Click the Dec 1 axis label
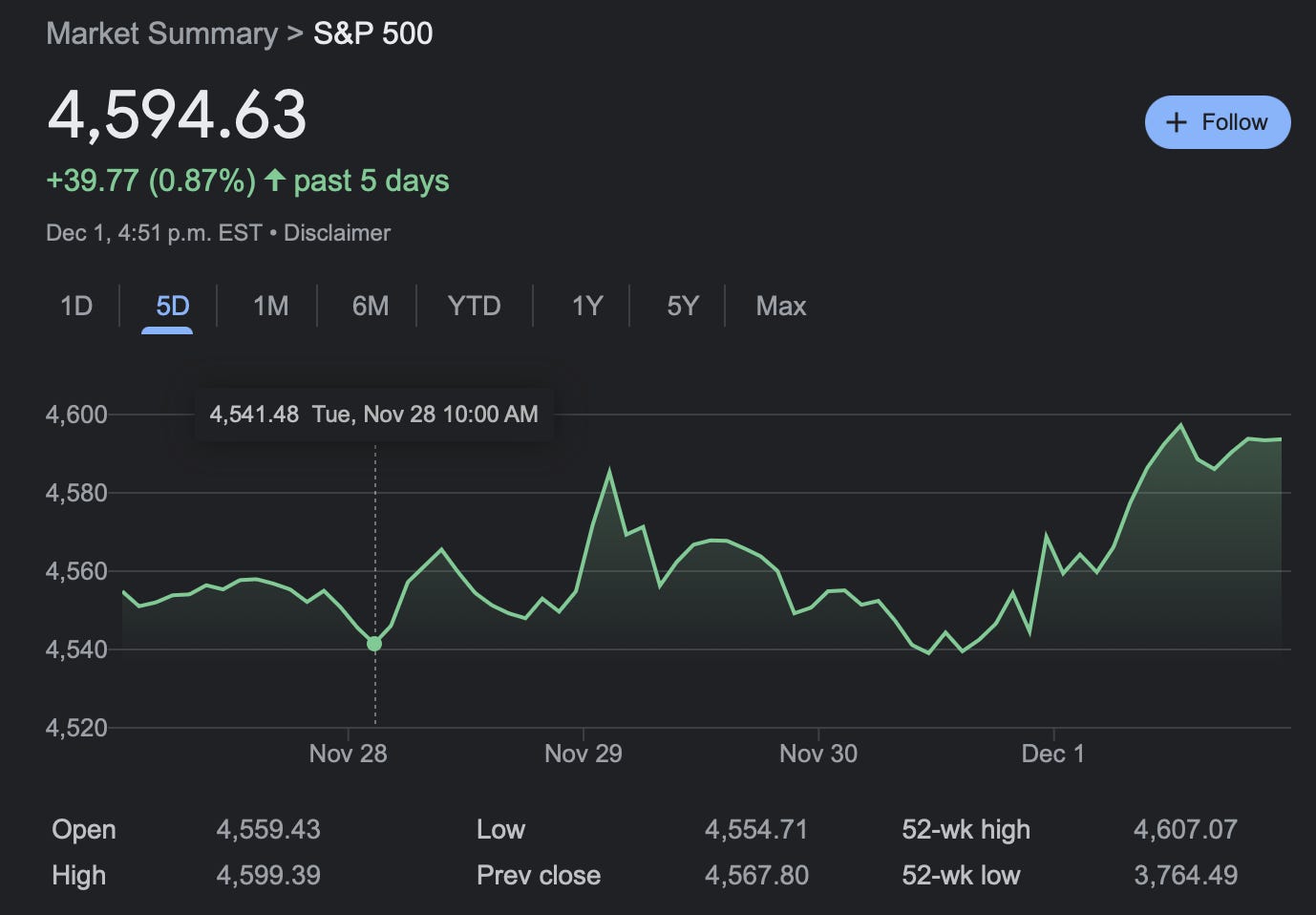The image size is (1316, 915). 1052,754
